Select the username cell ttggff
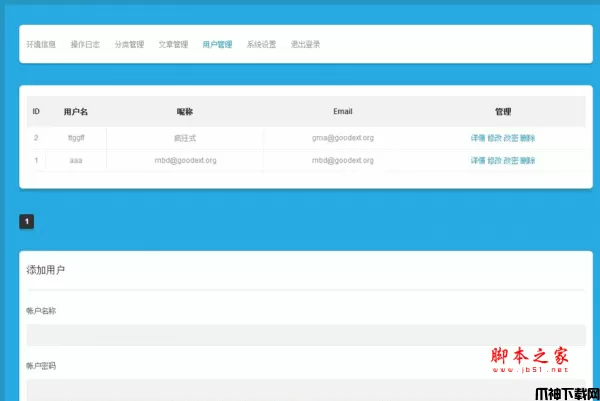Viewport: 600px width, 401px height. (76, 138)
